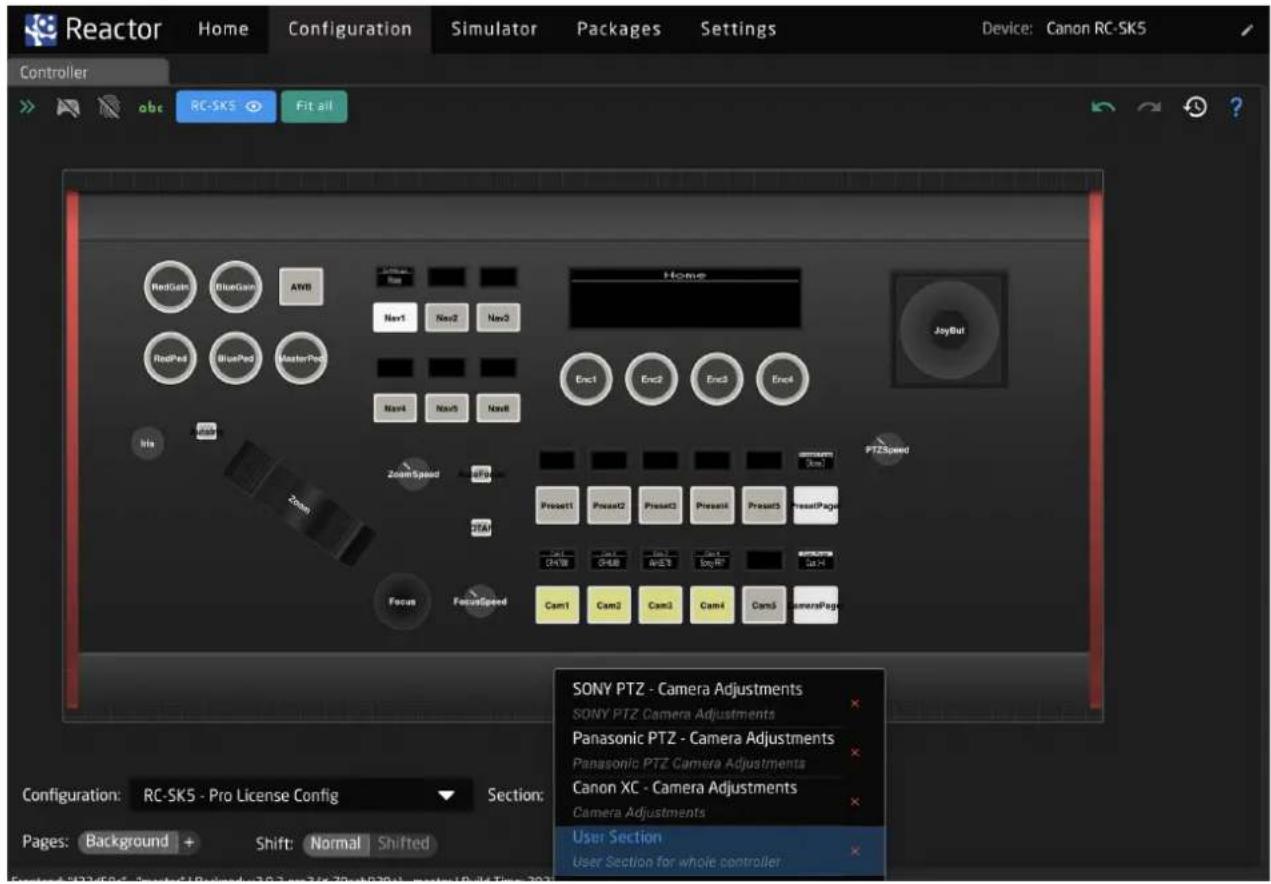The height and width of the screenshot is (884, 1271).
Task: Click the Reactor logo icon
Action: pyautogui.click(x=43, y=29)
